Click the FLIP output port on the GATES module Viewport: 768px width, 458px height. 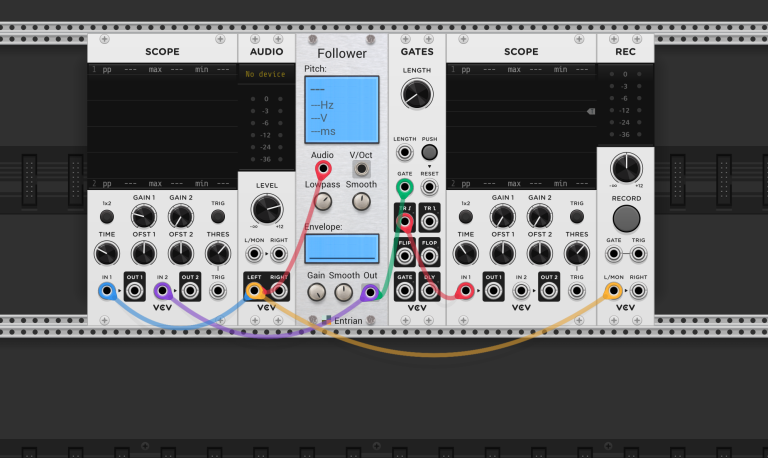[x=405, y=256]
